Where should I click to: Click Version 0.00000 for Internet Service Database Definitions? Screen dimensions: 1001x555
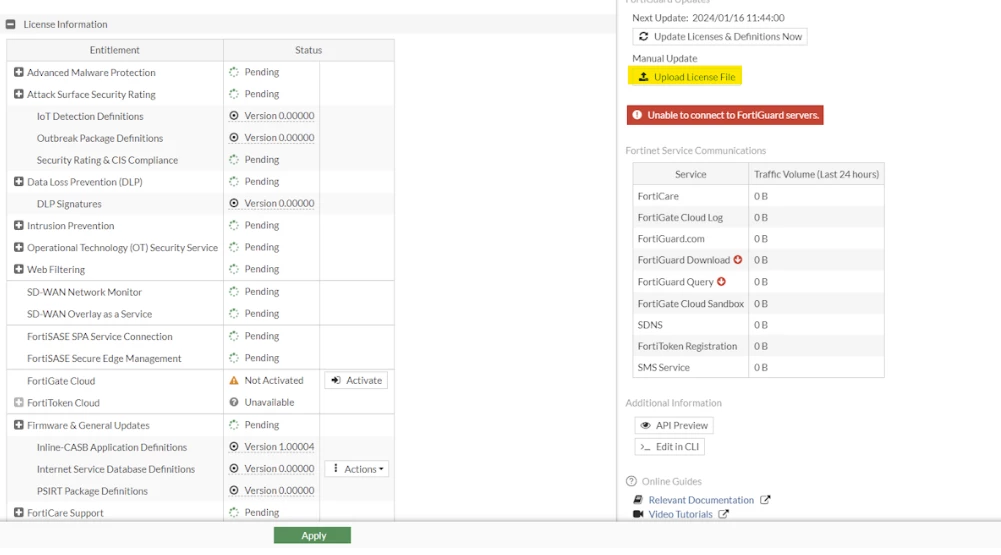click(x=279, y=468)
